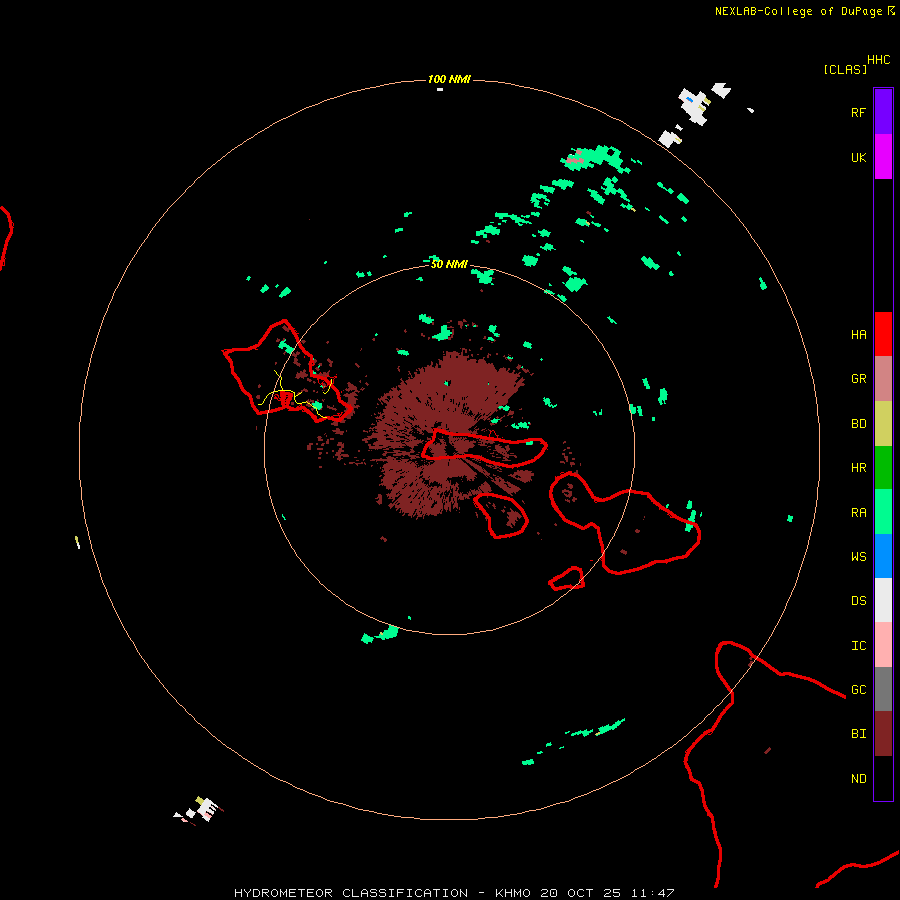Click the RF legend label
The width and height of the screenshot is (900, 900).
tap(858, 112)
